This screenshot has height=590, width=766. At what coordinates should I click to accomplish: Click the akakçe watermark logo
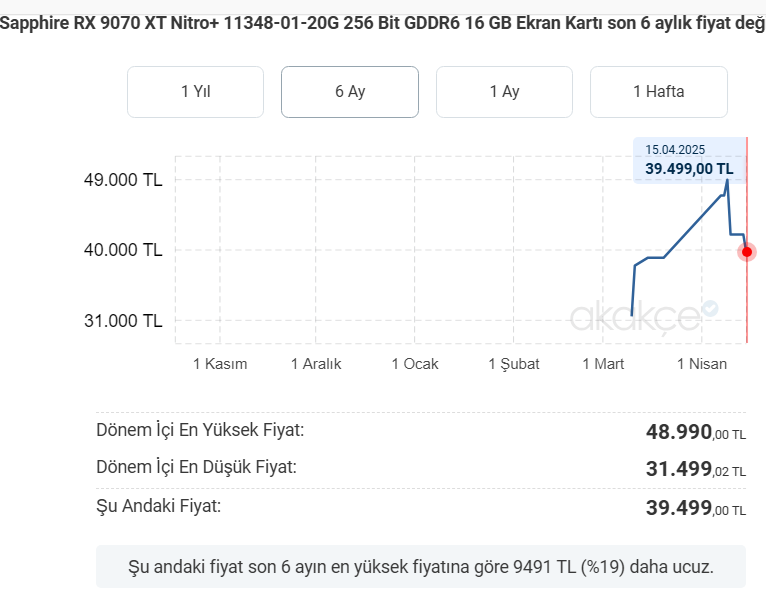(x=636, y=317)
